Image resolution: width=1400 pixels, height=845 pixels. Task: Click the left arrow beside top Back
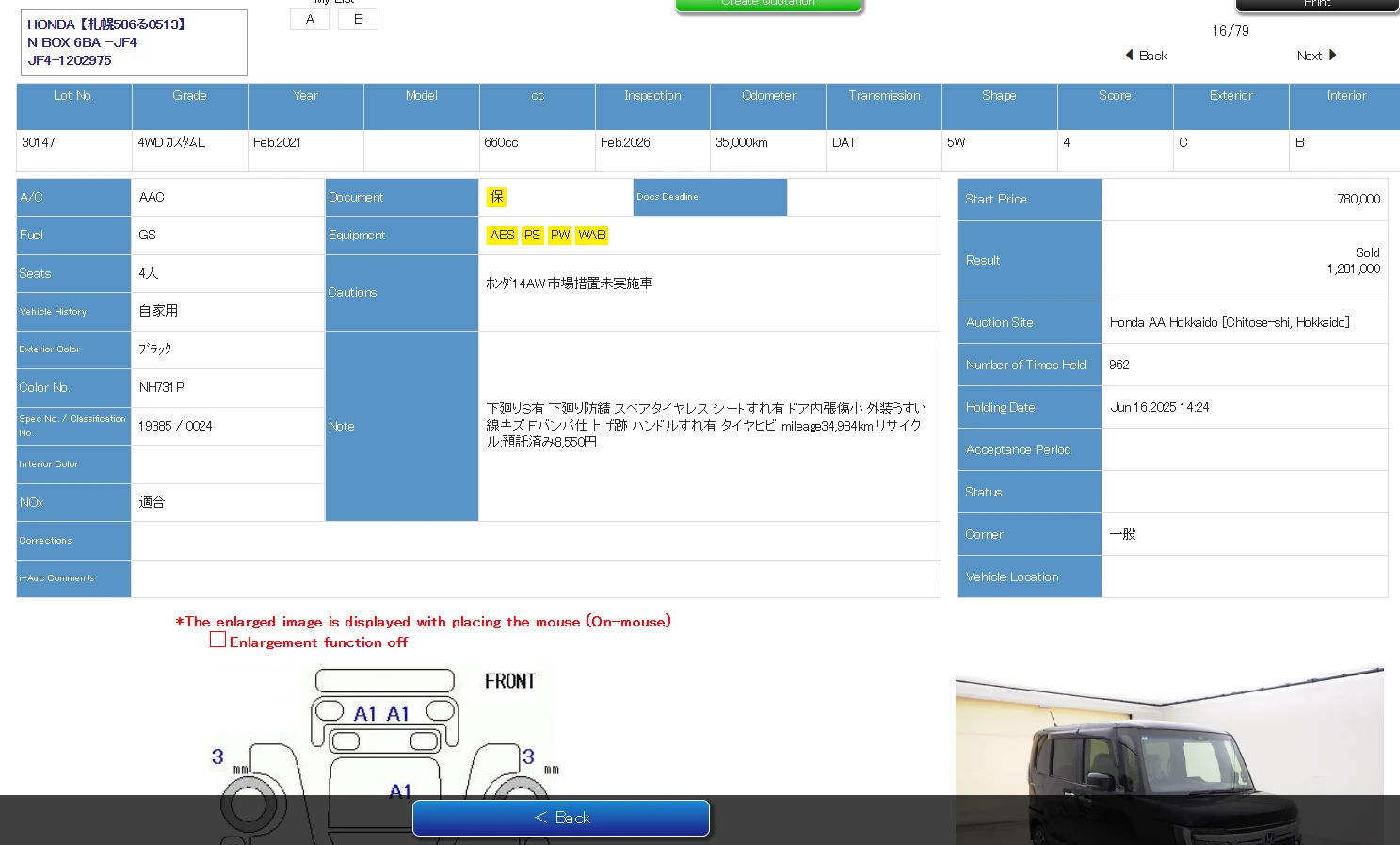tap(1129, 56)
